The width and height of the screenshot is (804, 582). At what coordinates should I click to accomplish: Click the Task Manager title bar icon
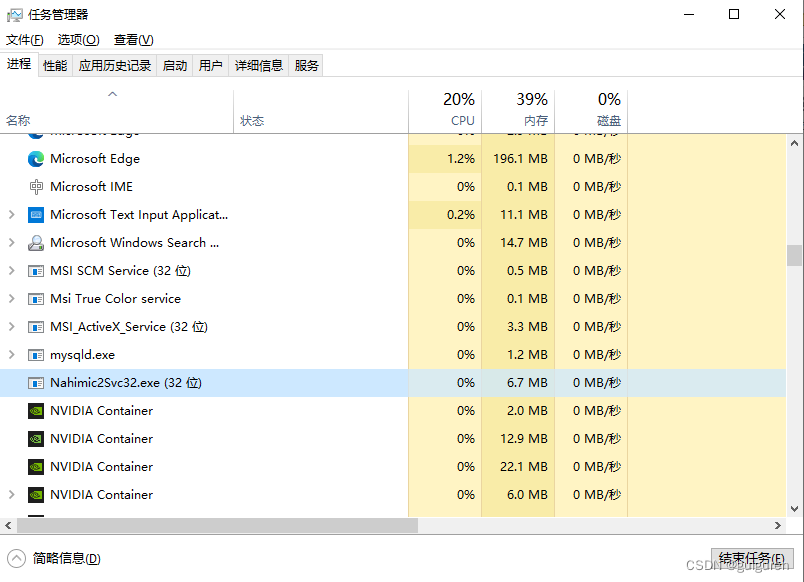(14, 15)
